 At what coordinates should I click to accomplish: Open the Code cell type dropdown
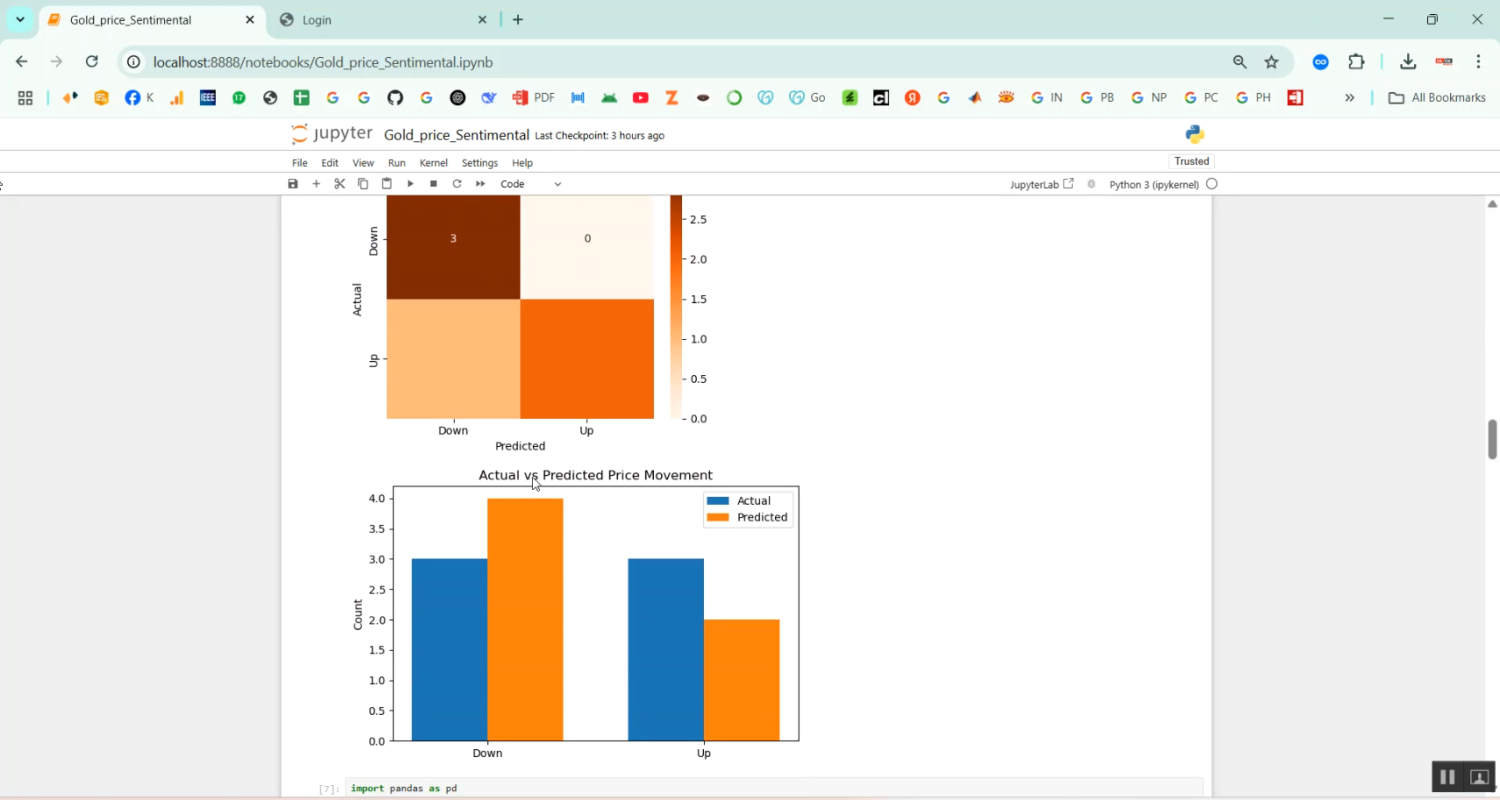(530, 184)
